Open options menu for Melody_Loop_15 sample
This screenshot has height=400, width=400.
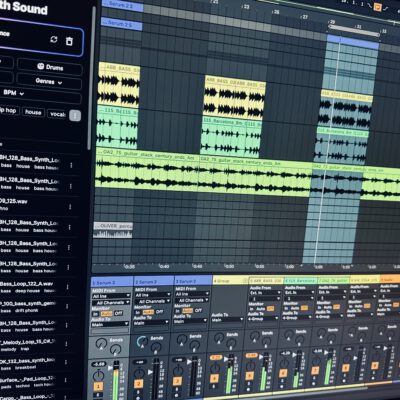66,344
